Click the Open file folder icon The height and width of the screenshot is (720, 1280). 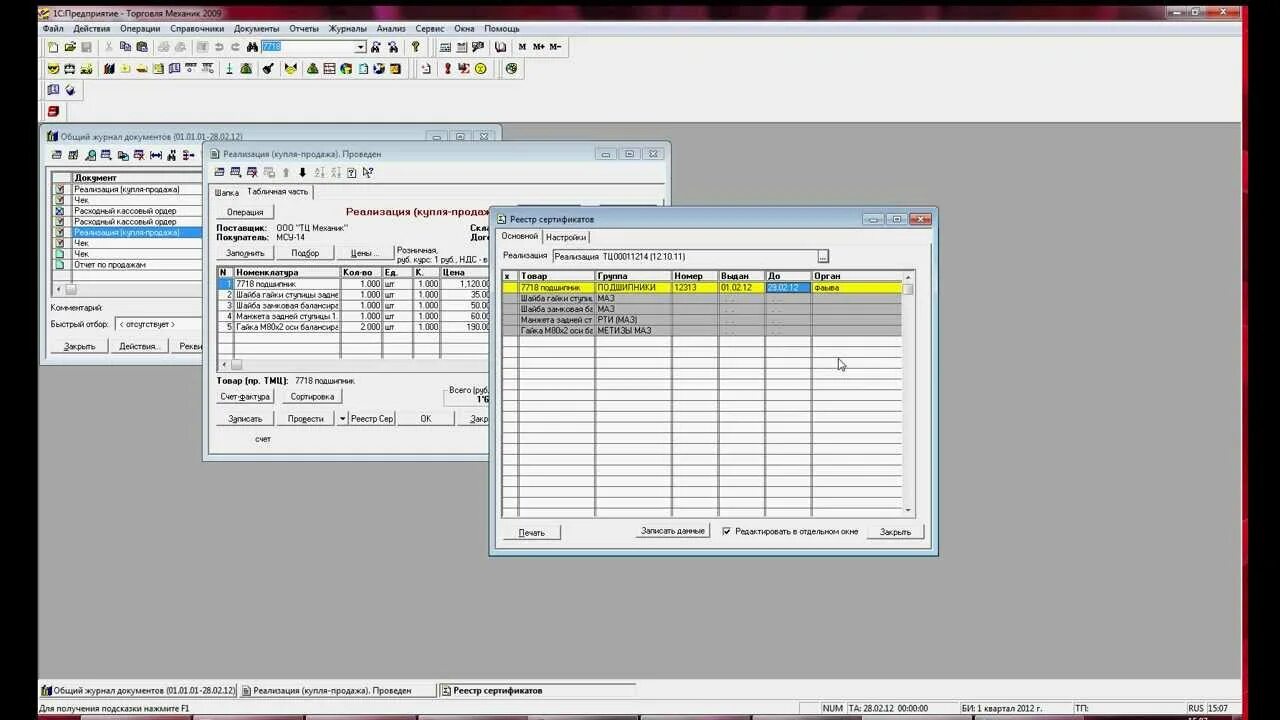(70, 47)
